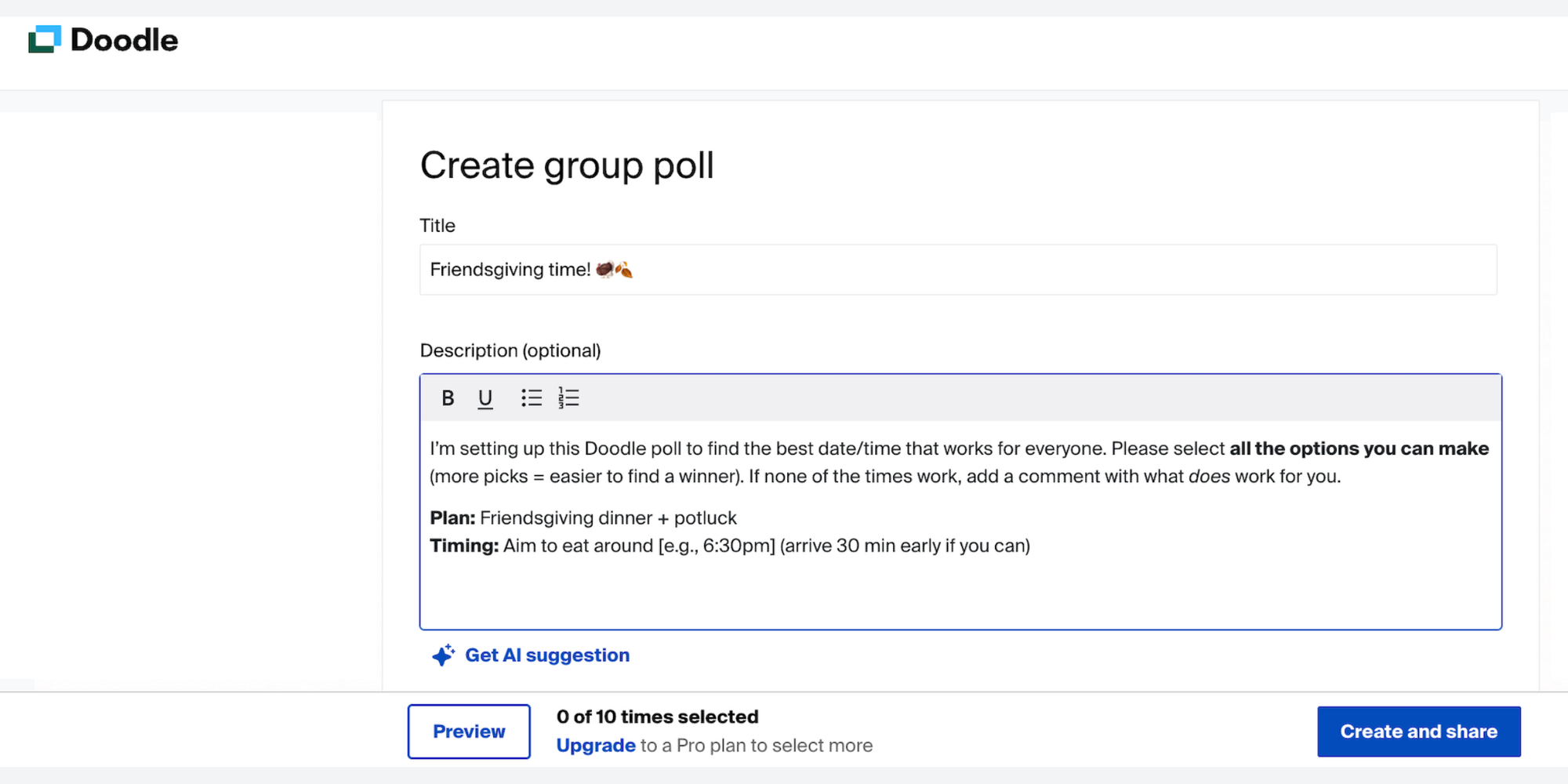Click the AI sparkle icon

click(x=443, y=655)
